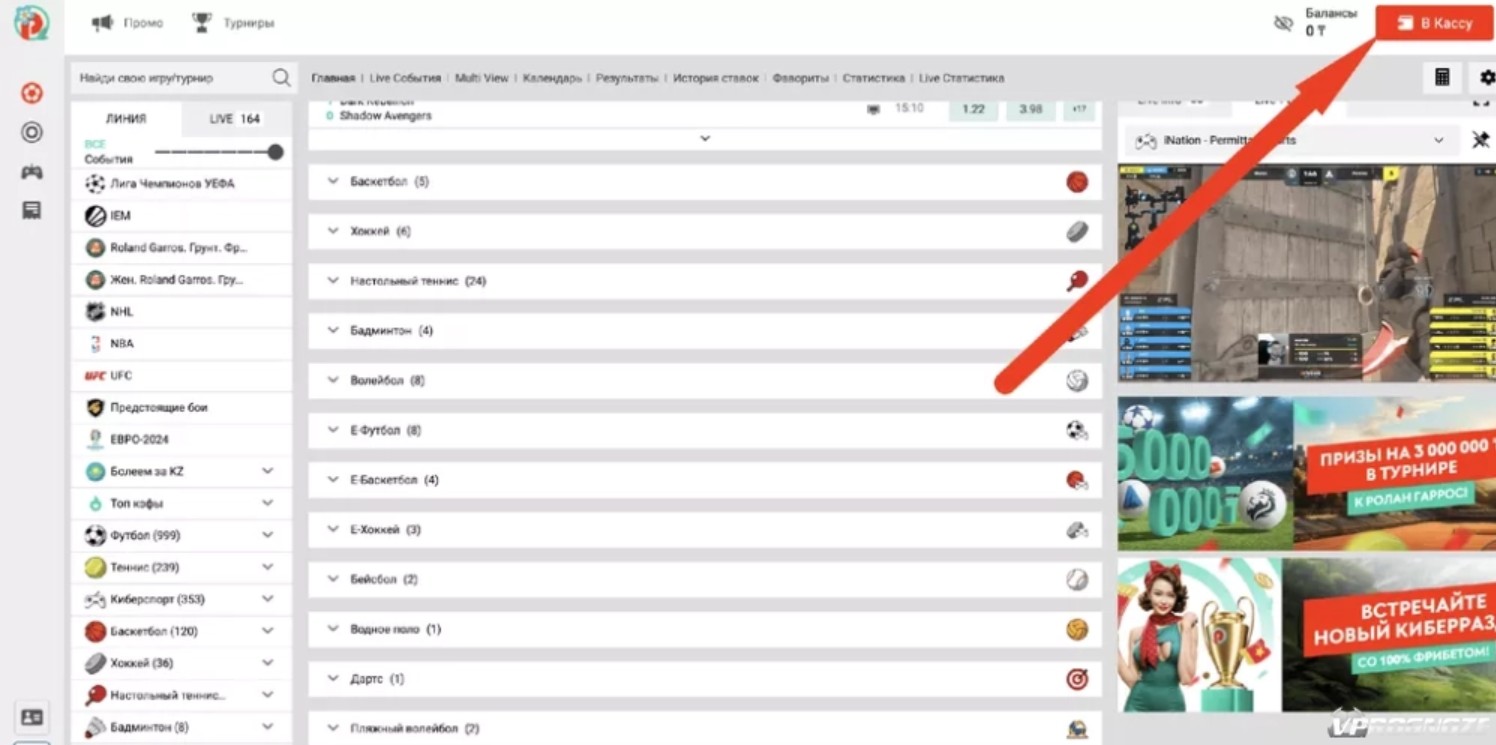The width and height of the screenshot is (1496, 745).
Task: Click the Турниры trophy icon
Action: [x=202, y=22]
